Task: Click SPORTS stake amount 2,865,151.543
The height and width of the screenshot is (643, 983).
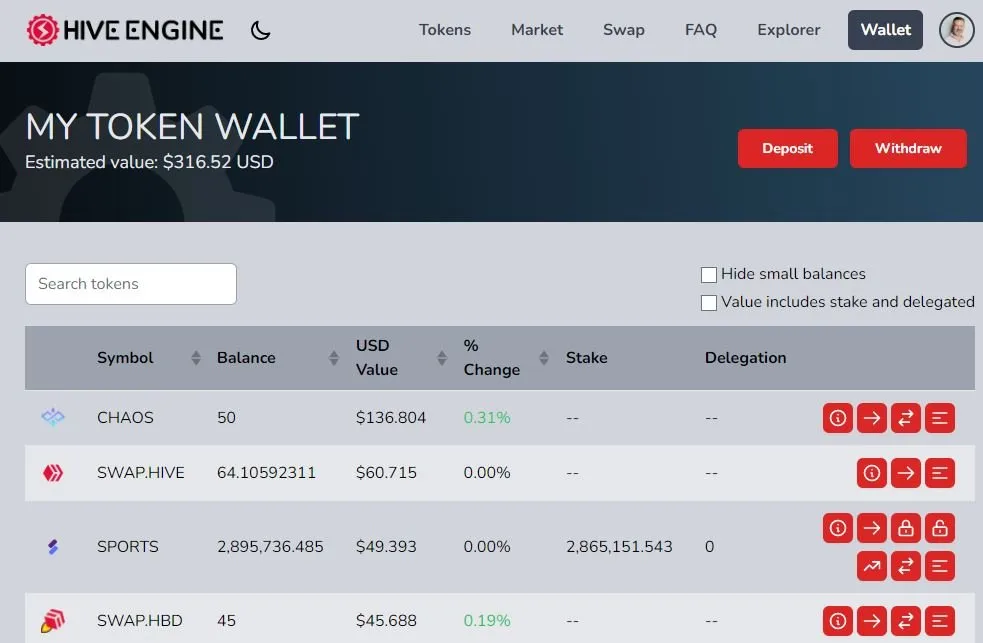Action: (x=619, y=546)
